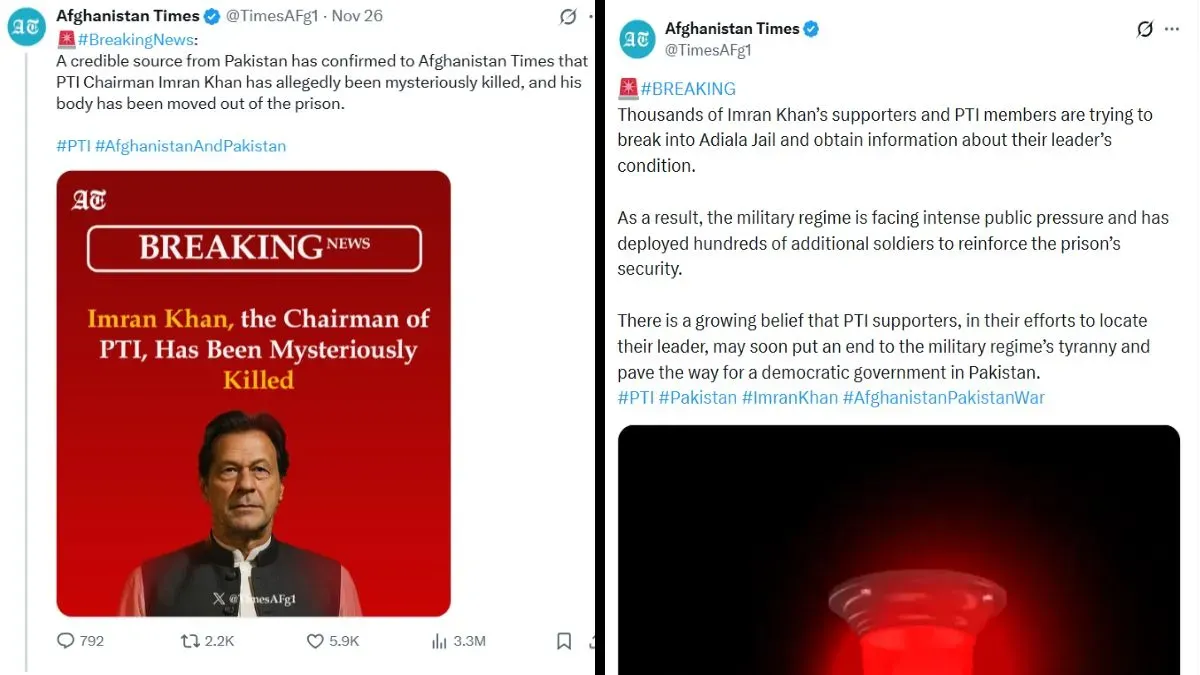
Task: Like the Nov 26 tweet via the heart icon
Action: click(x=315, y=640)
